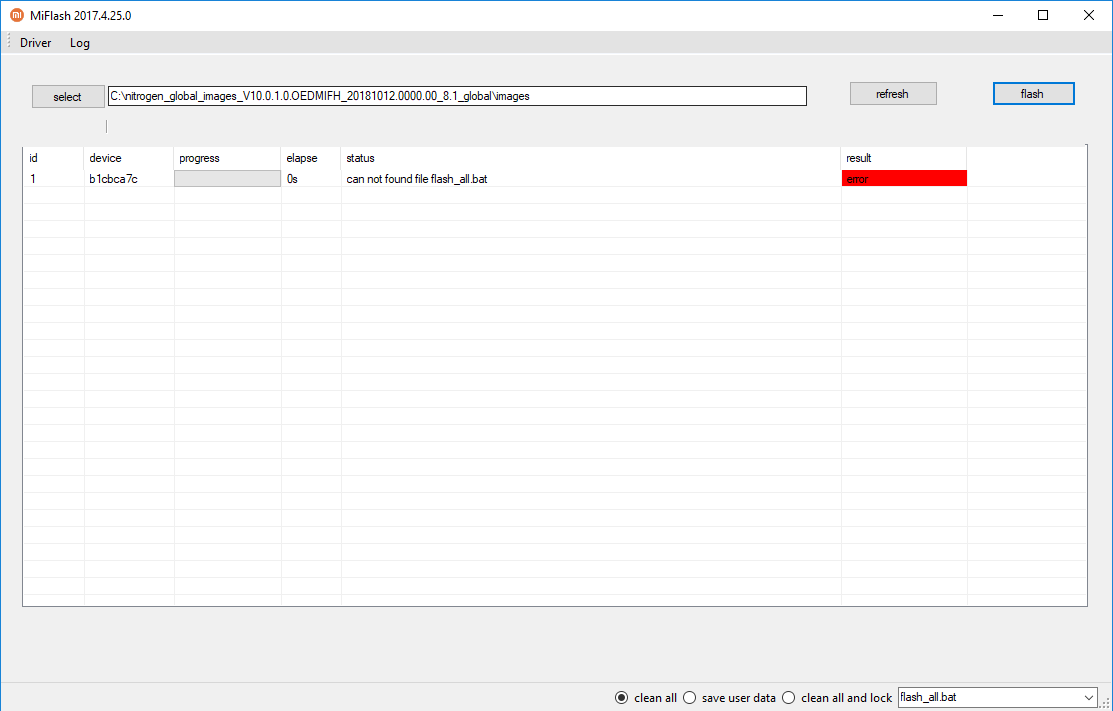Screen dimensions: 1113x711
Task: Maximize the MiFlash window
Action: point(1043,15)
